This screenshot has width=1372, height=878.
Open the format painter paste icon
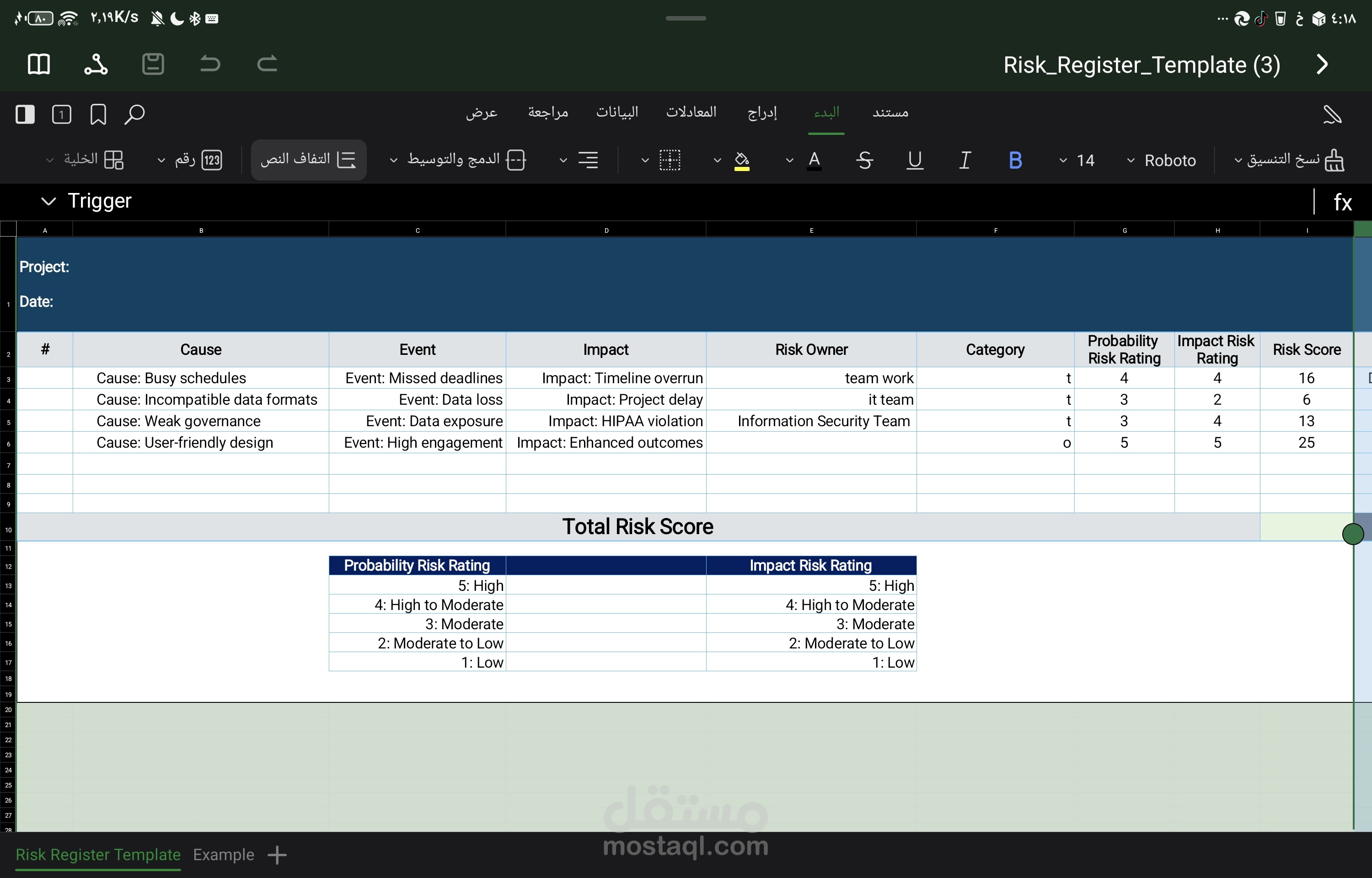click(x=1334, y=160)
